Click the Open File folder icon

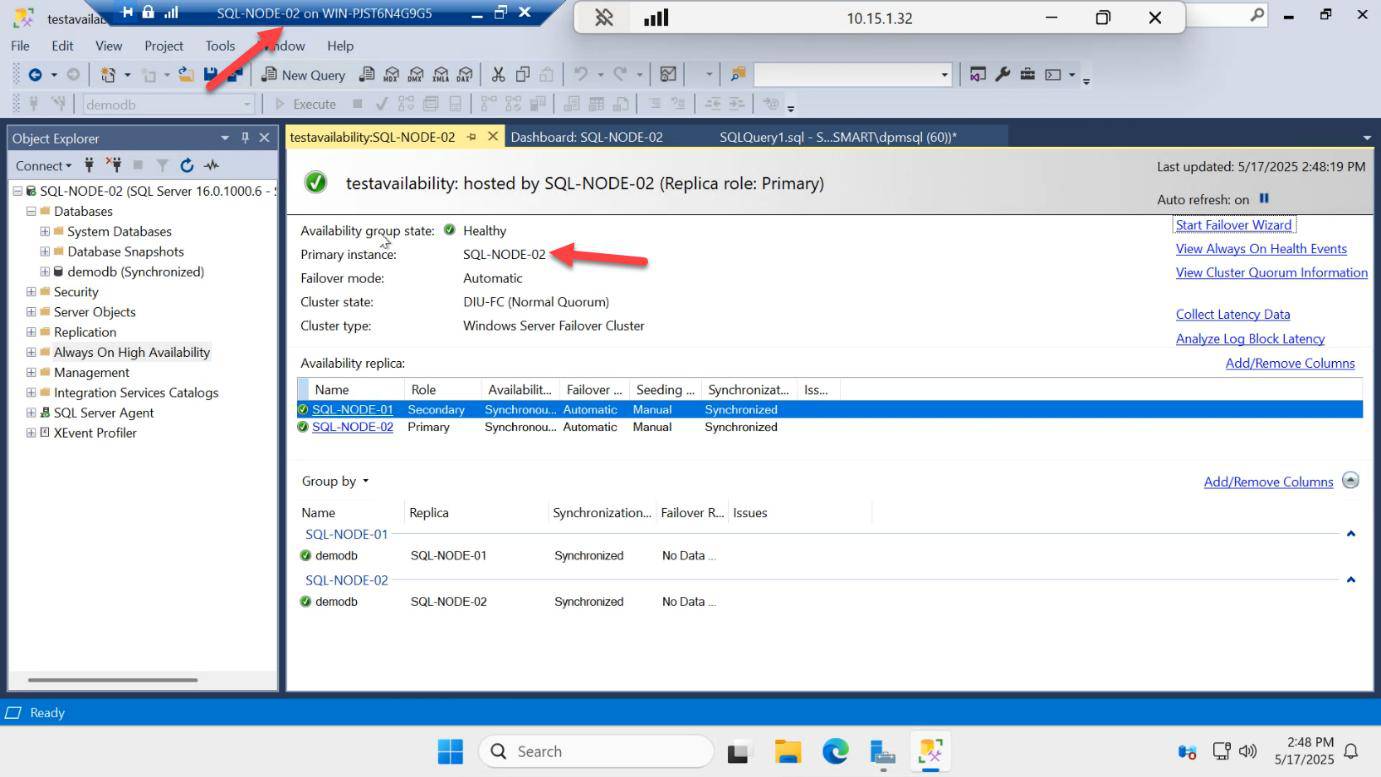(x=186, y=75)
